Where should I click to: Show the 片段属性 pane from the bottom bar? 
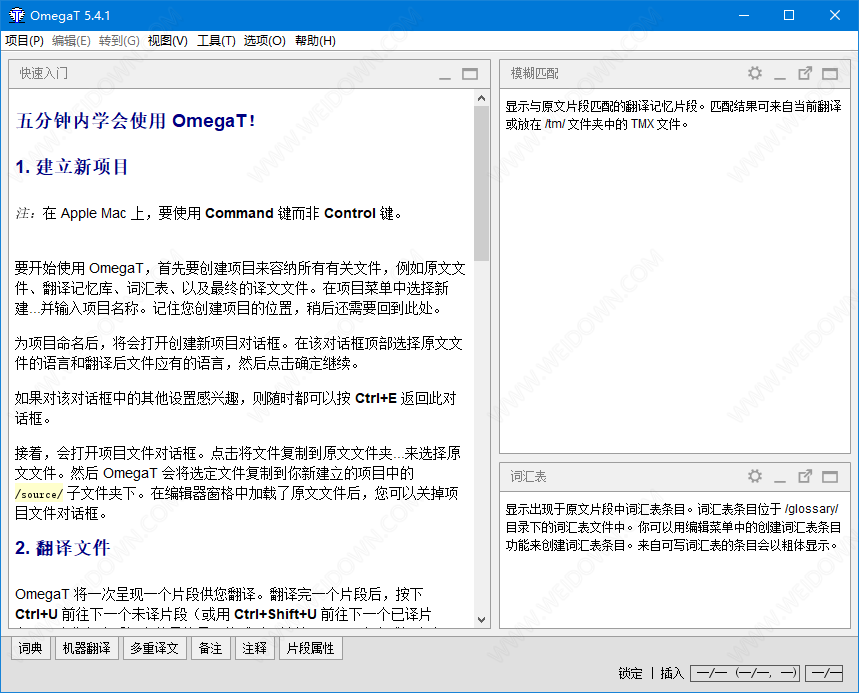click(311, 649)
